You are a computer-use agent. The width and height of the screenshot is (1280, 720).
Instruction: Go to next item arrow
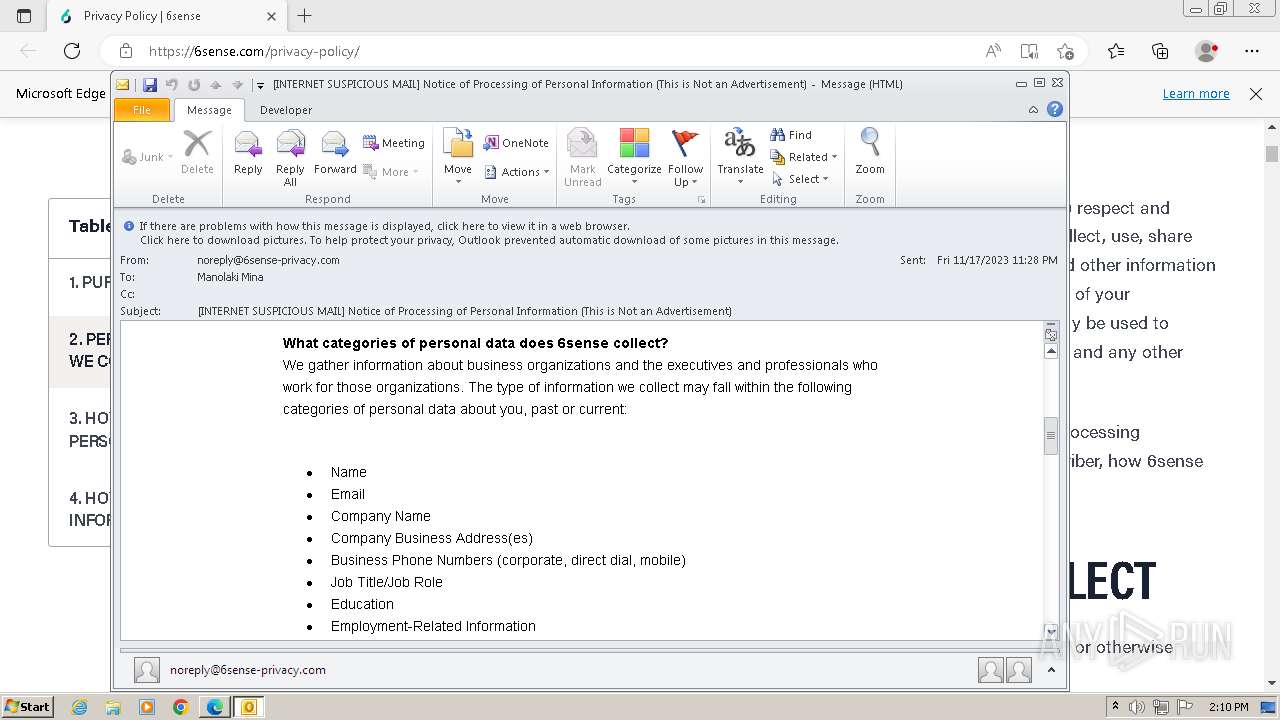(x=237, y=85)
